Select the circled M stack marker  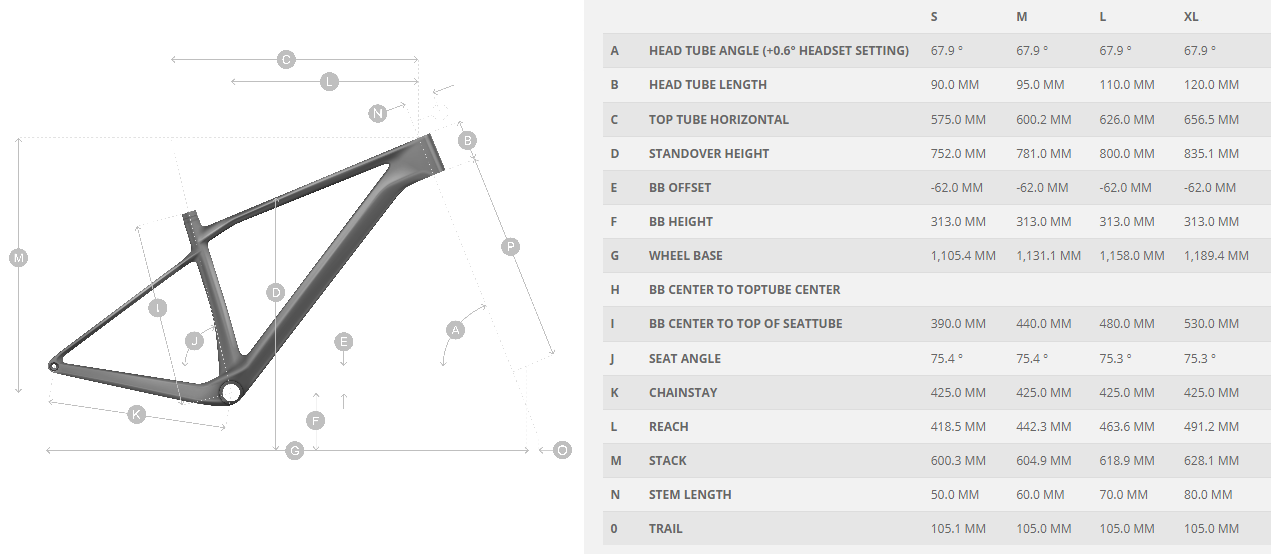pos(18,258)
